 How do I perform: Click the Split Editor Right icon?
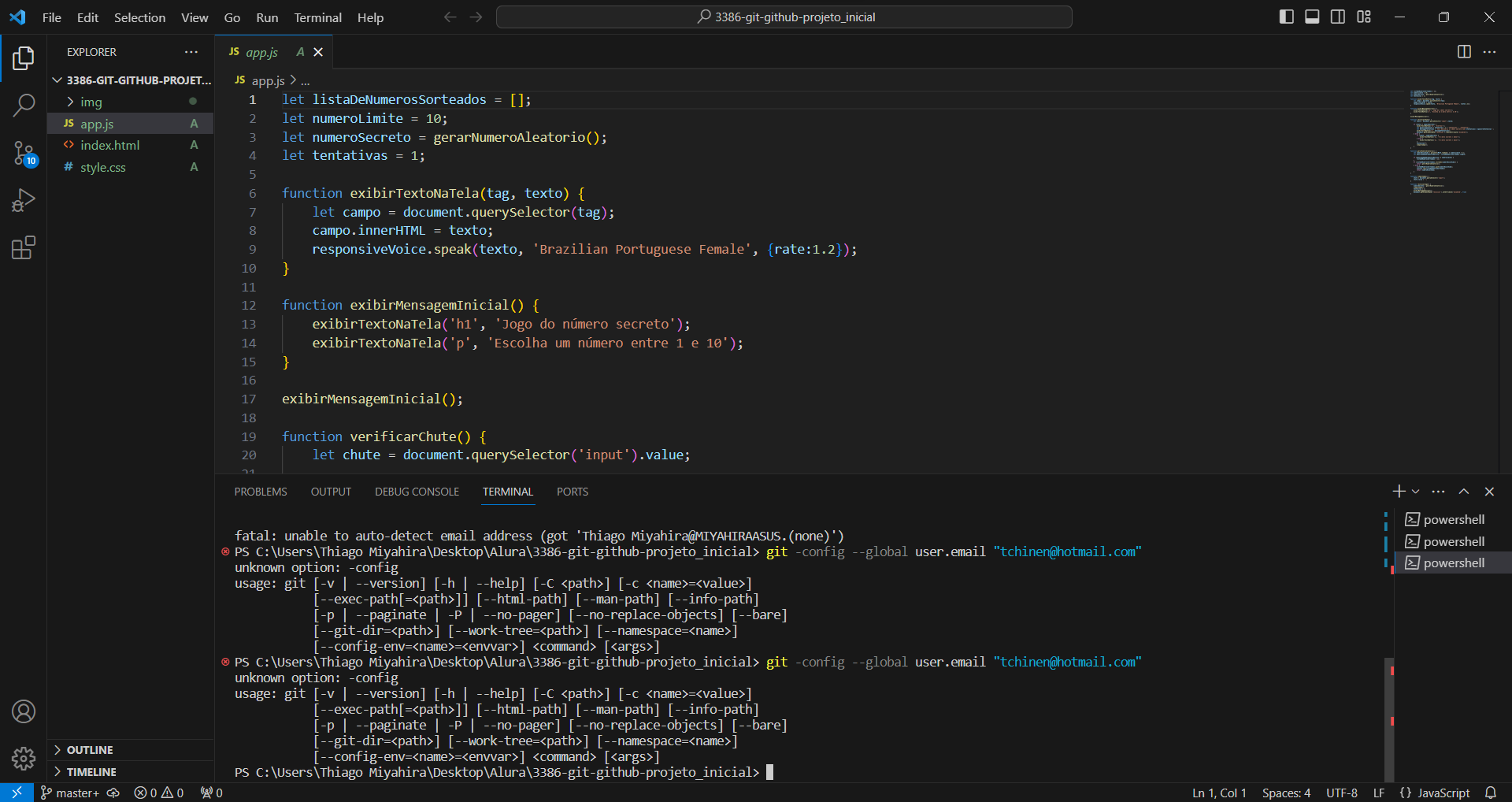(1464, 52)
